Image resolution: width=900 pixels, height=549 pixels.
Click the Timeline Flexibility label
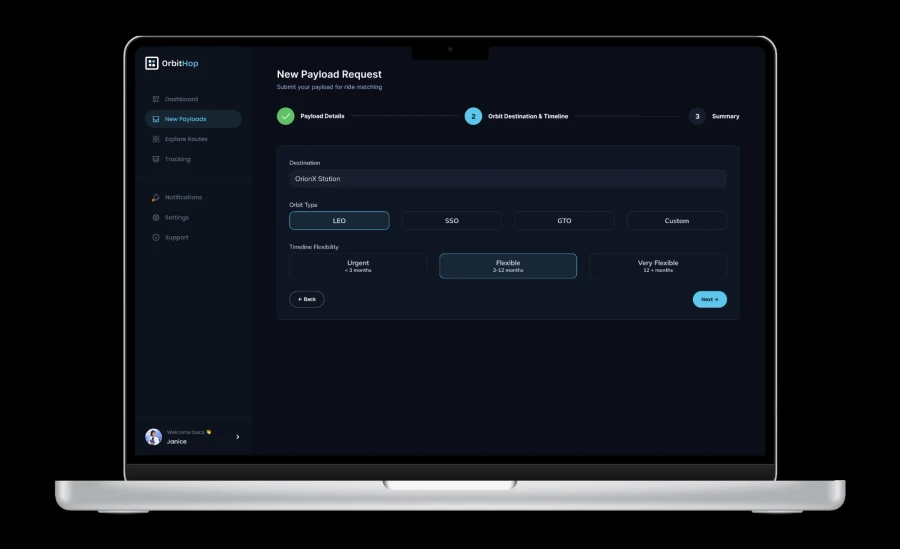point(314,247)
